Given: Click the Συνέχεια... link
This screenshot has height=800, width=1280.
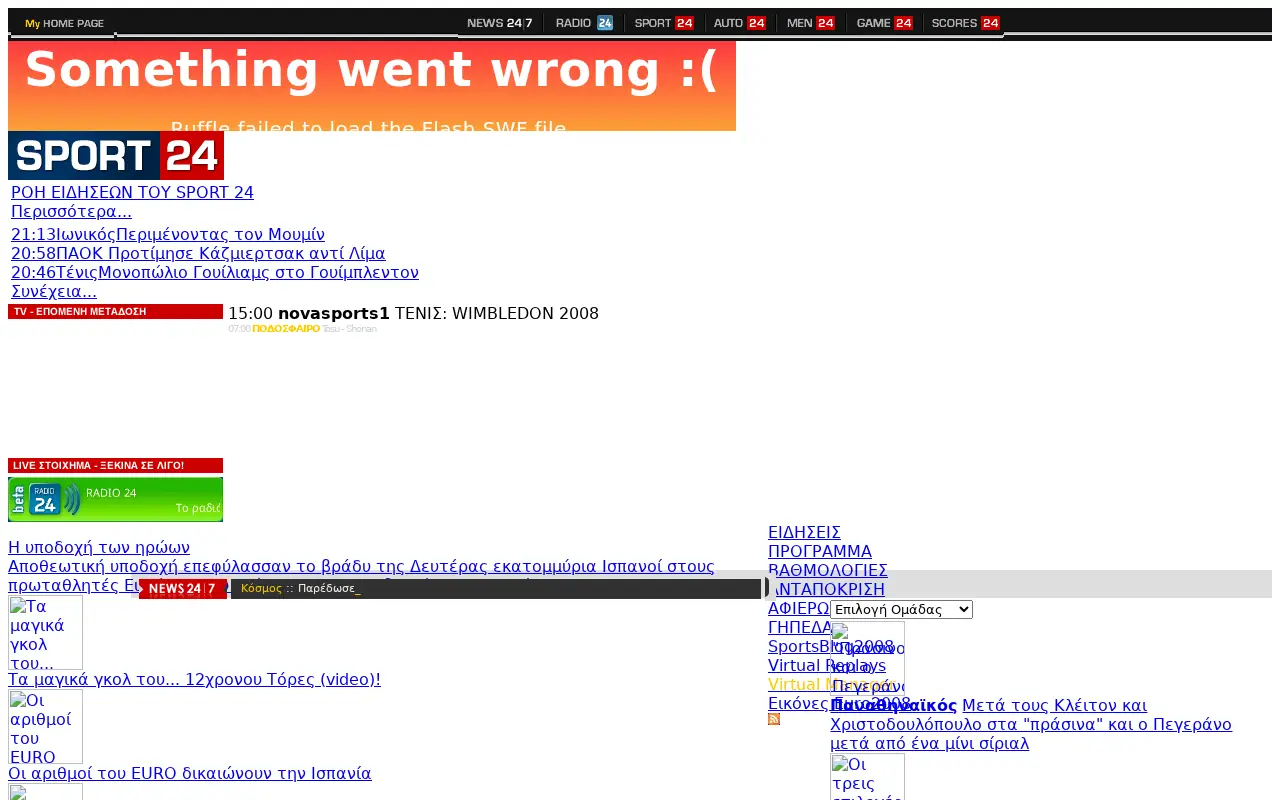Looking at the screenshot, I should click(54, 291).
